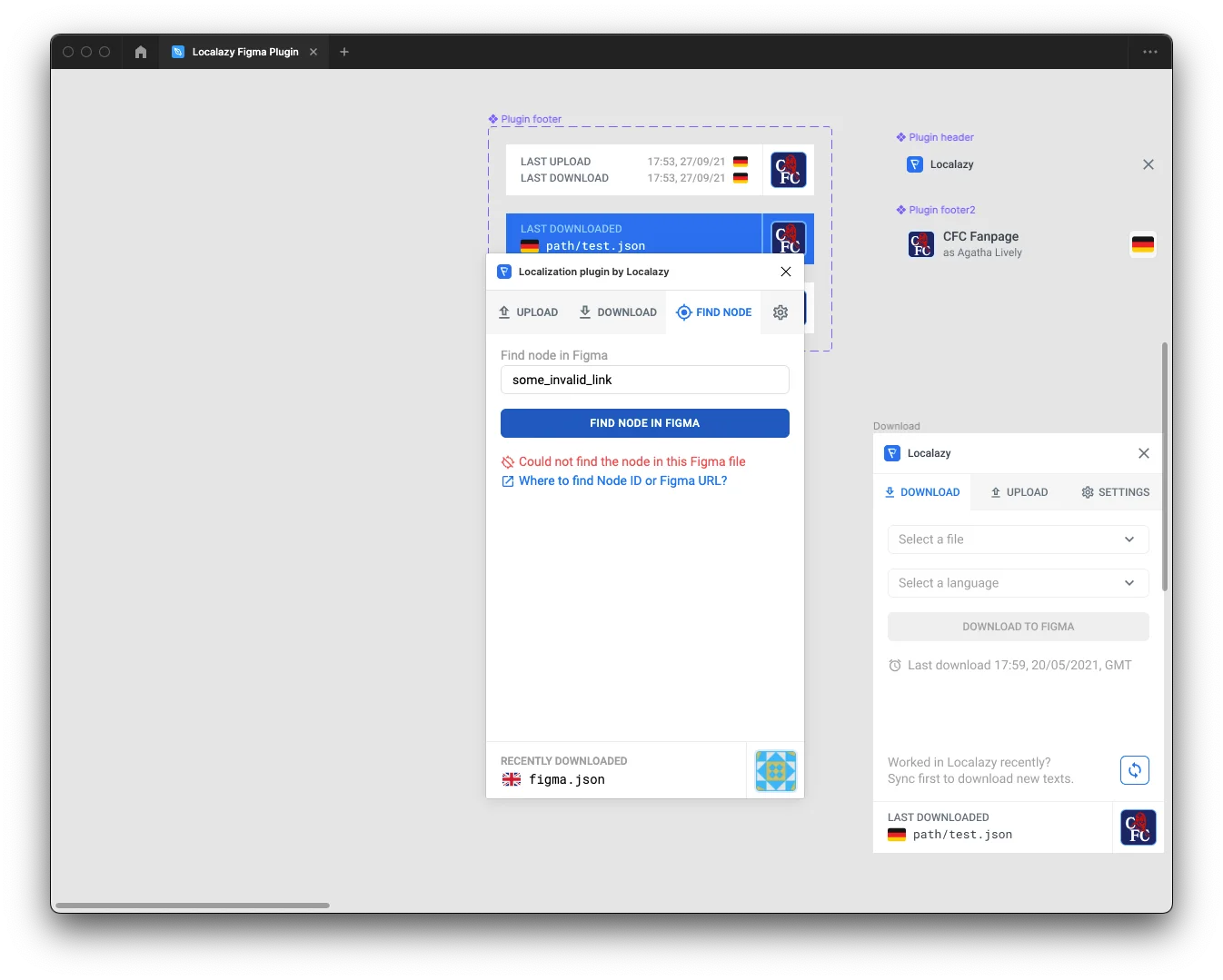The height and width of the screenshot is (980, 1223).
Task: Click the Find node in Figma input field
Action: point(644,380)
